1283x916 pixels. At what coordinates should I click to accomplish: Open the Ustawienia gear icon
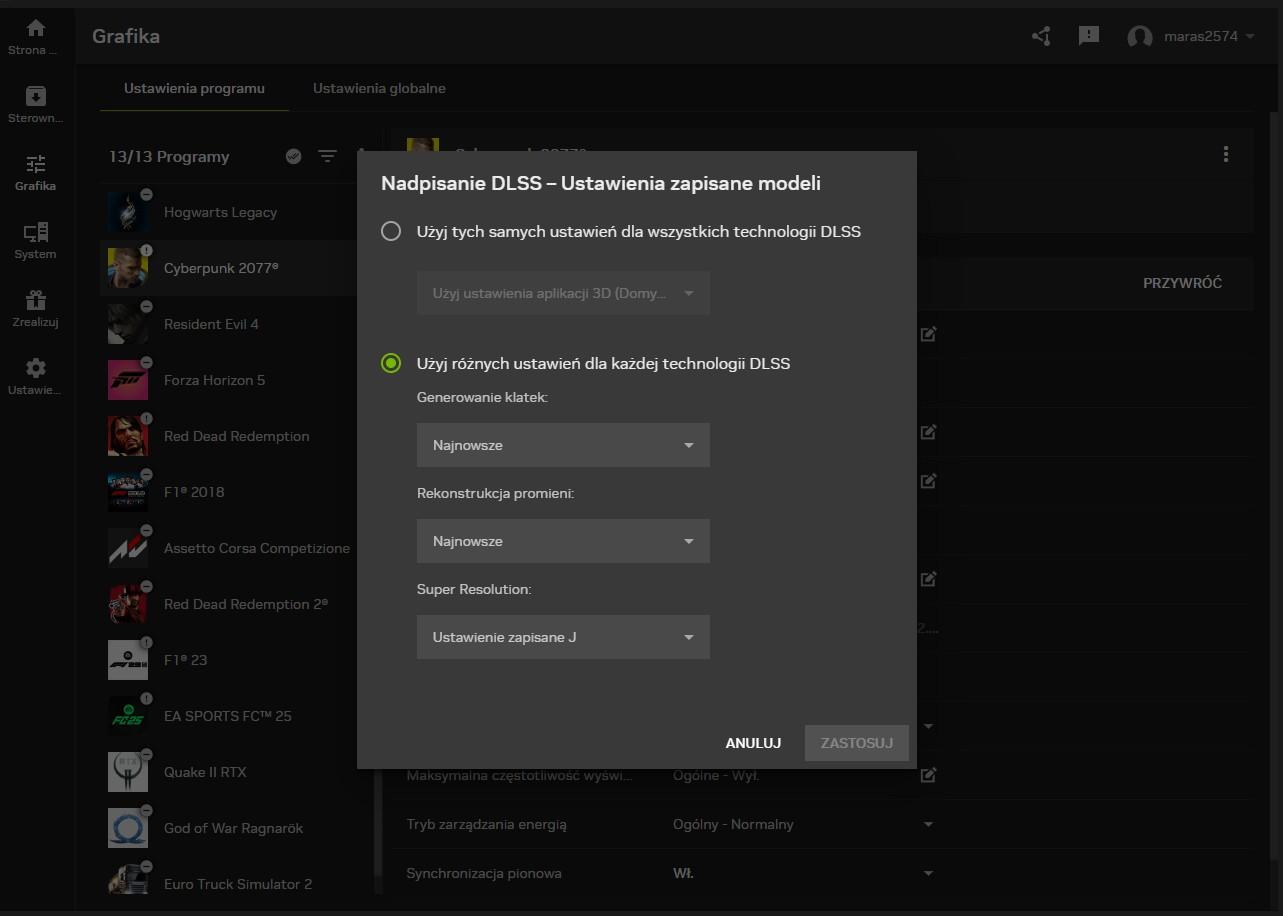[36, 369]
